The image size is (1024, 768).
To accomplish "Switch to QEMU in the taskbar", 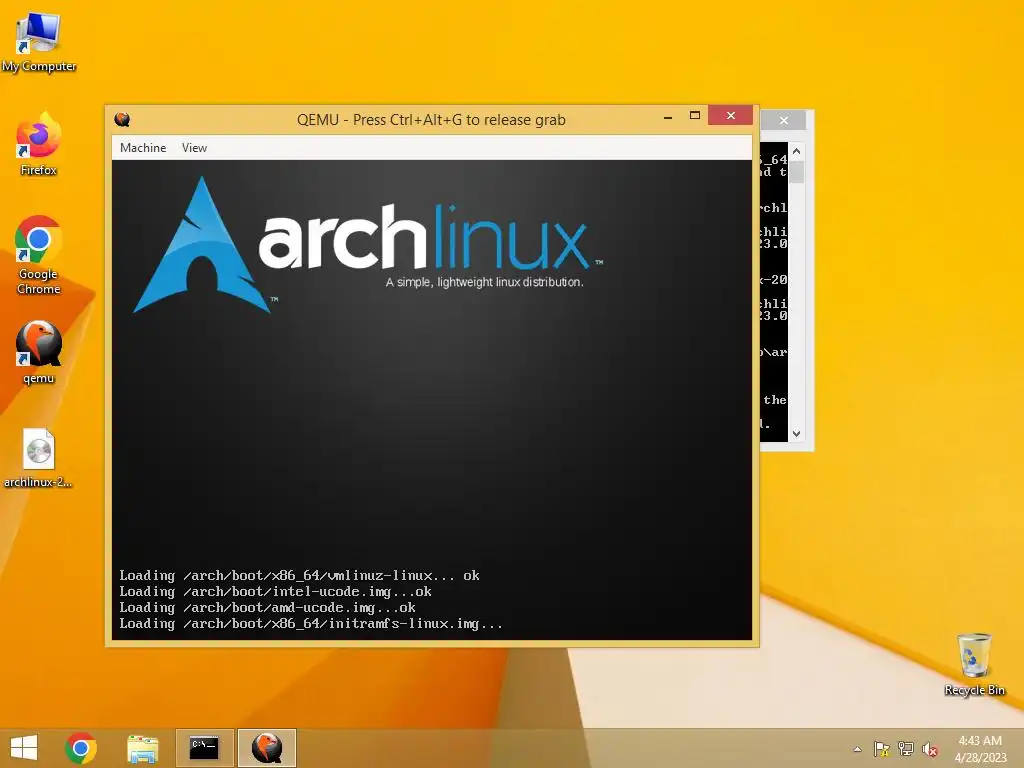I will coord(267,748).
